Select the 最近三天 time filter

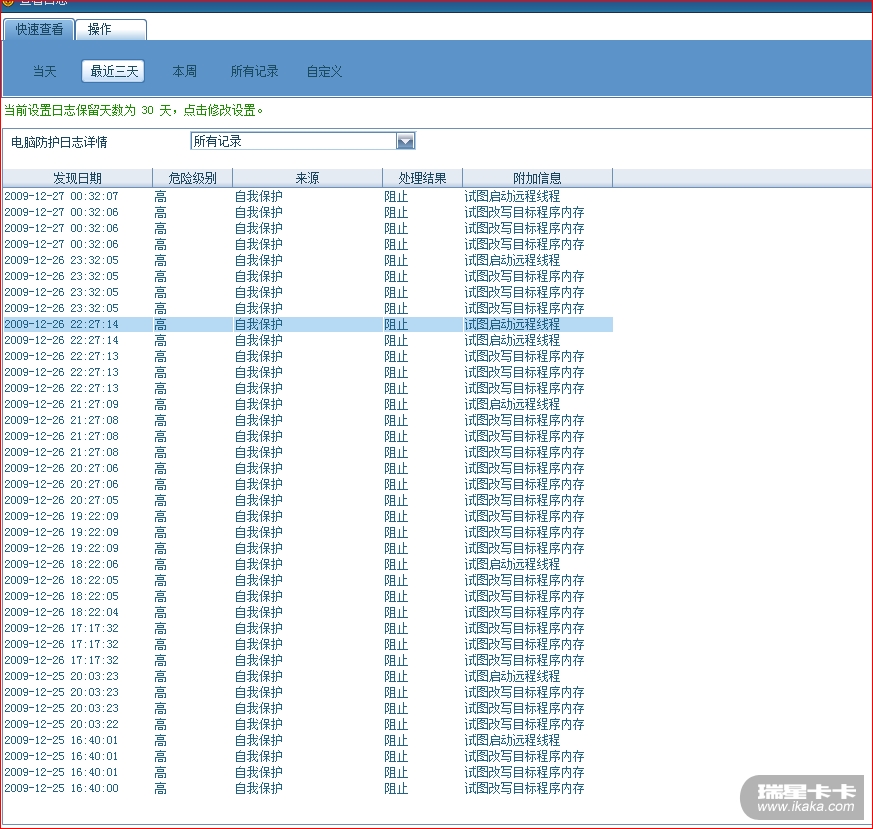[112, 71]
